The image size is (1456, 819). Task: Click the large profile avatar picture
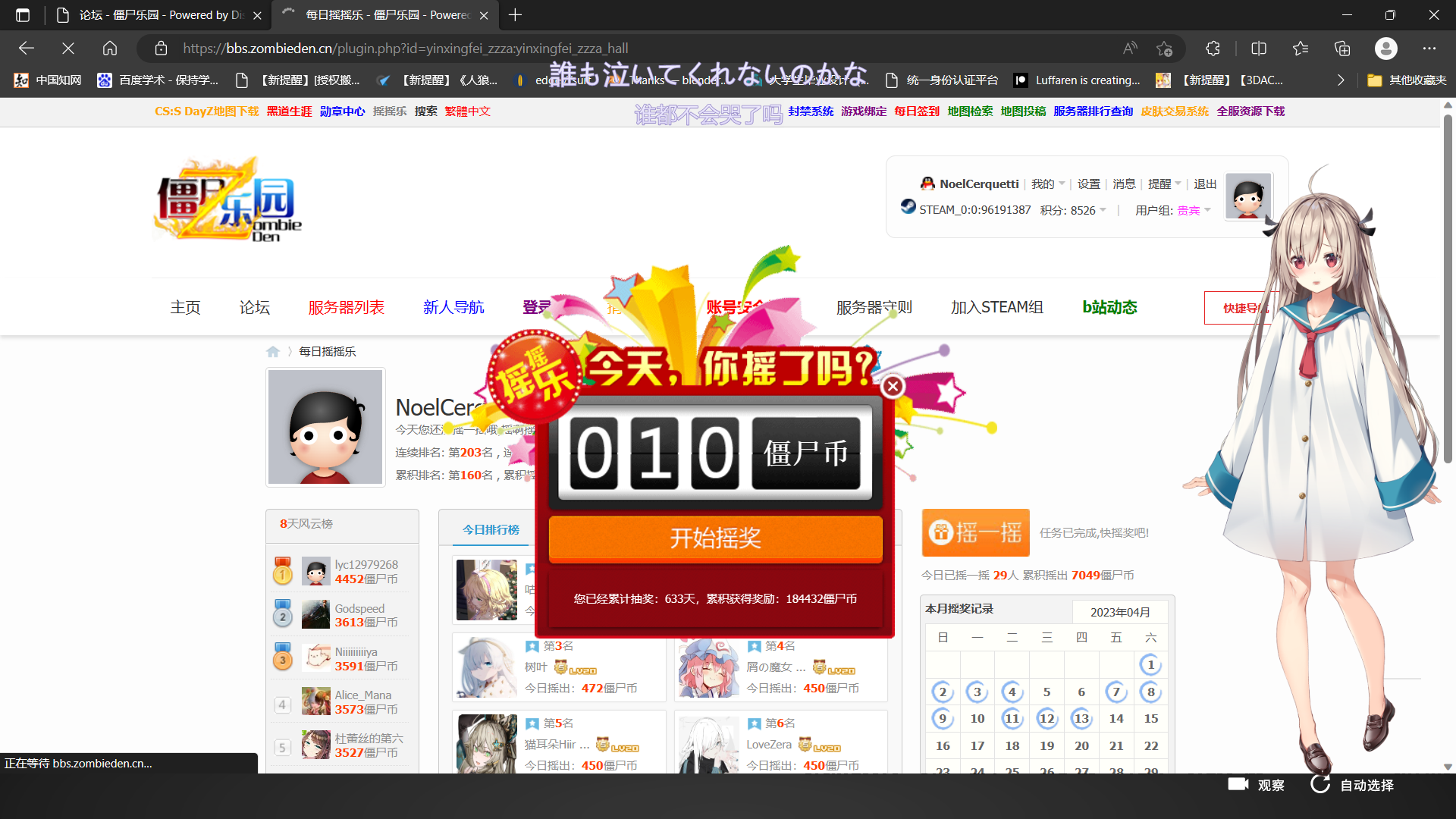pyautogui.click(x=325, y=427)
